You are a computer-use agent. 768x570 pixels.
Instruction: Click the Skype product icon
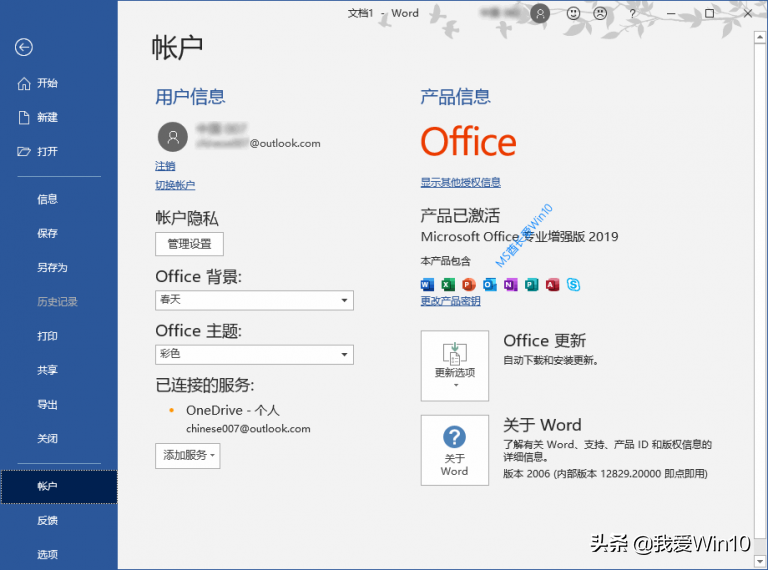(x=574, y=285)
